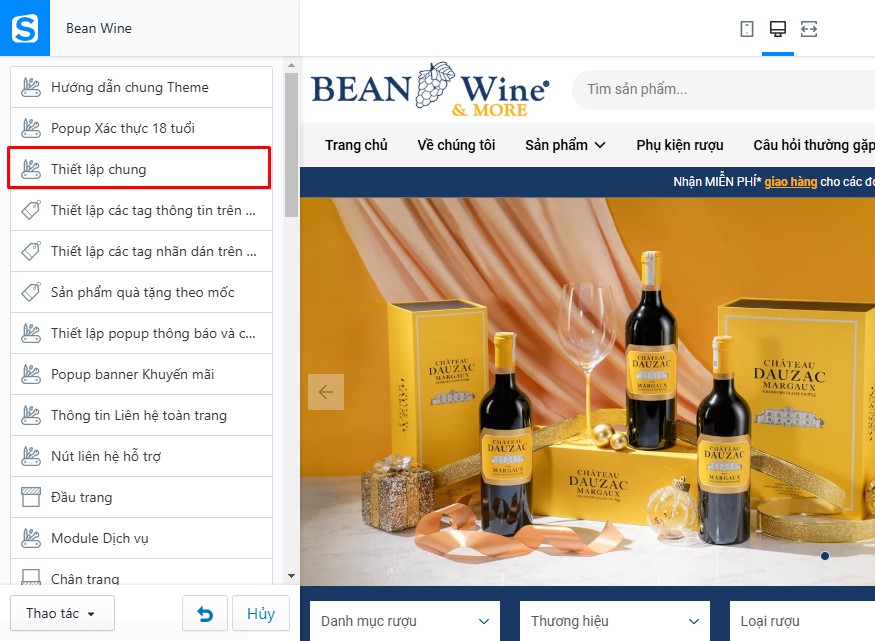875x641 pixels.
Task: Click sidebar scrollbar down arrow
Action: pyautogui.click(x=291, y=576)
